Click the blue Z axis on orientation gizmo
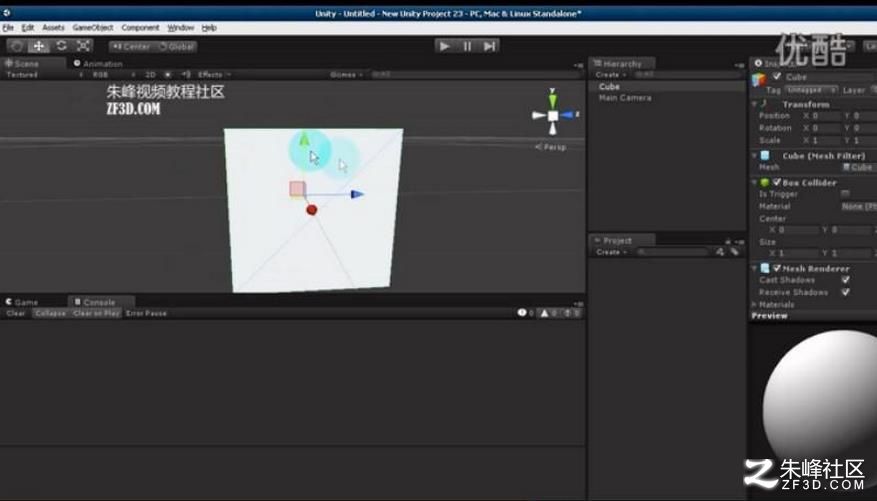The image size is (877, 501). (568, 115)
